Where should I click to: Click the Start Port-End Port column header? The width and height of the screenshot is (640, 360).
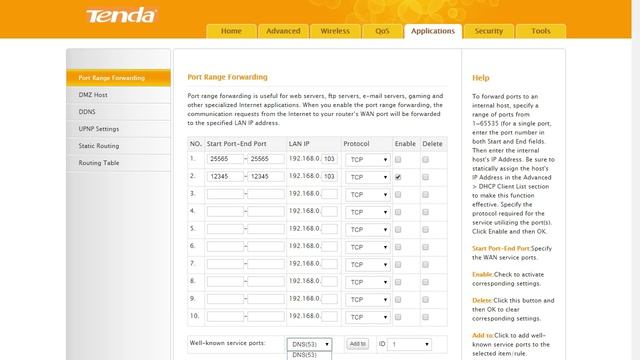pyautogui.click(x=236, y=144)
